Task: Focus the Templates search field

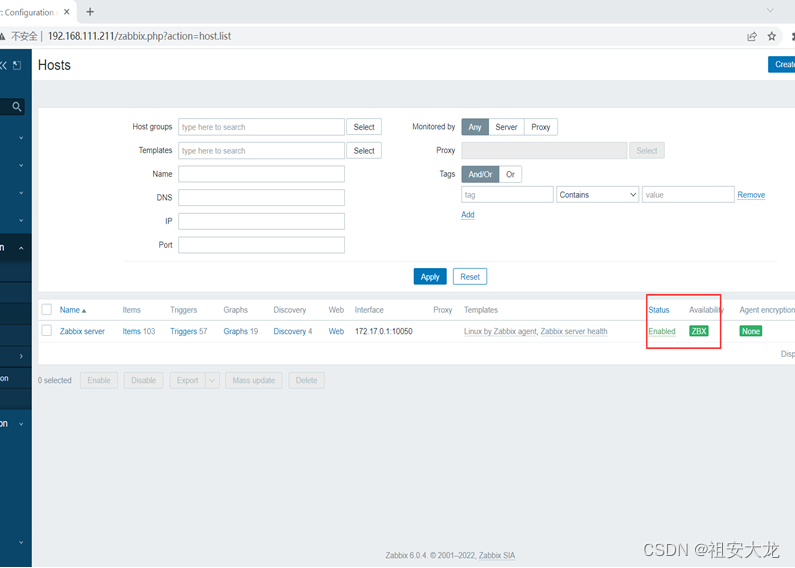Action: pos(261,151)
